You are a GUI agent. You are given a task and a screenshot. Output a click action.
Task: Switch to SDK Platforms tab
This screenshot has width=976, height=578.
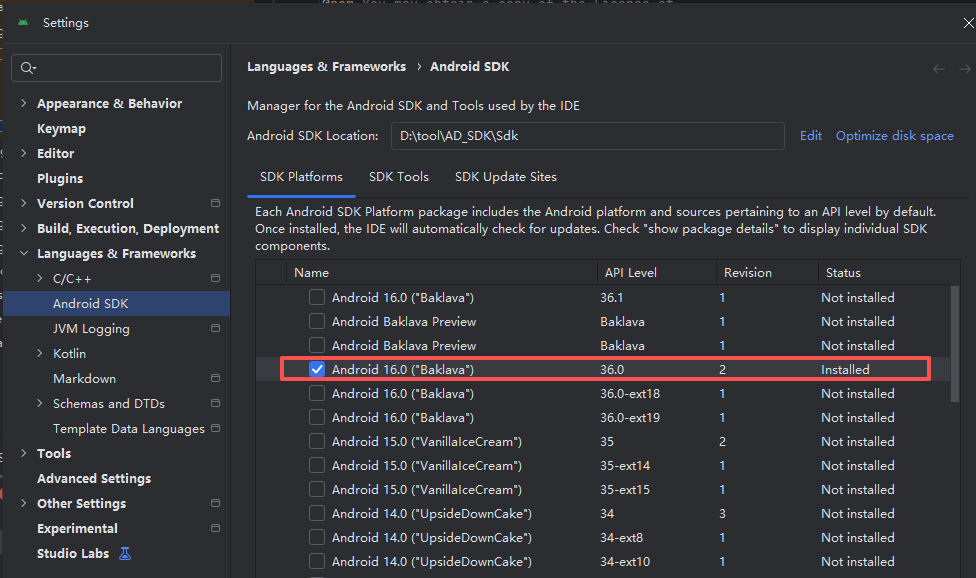point(301,177)
